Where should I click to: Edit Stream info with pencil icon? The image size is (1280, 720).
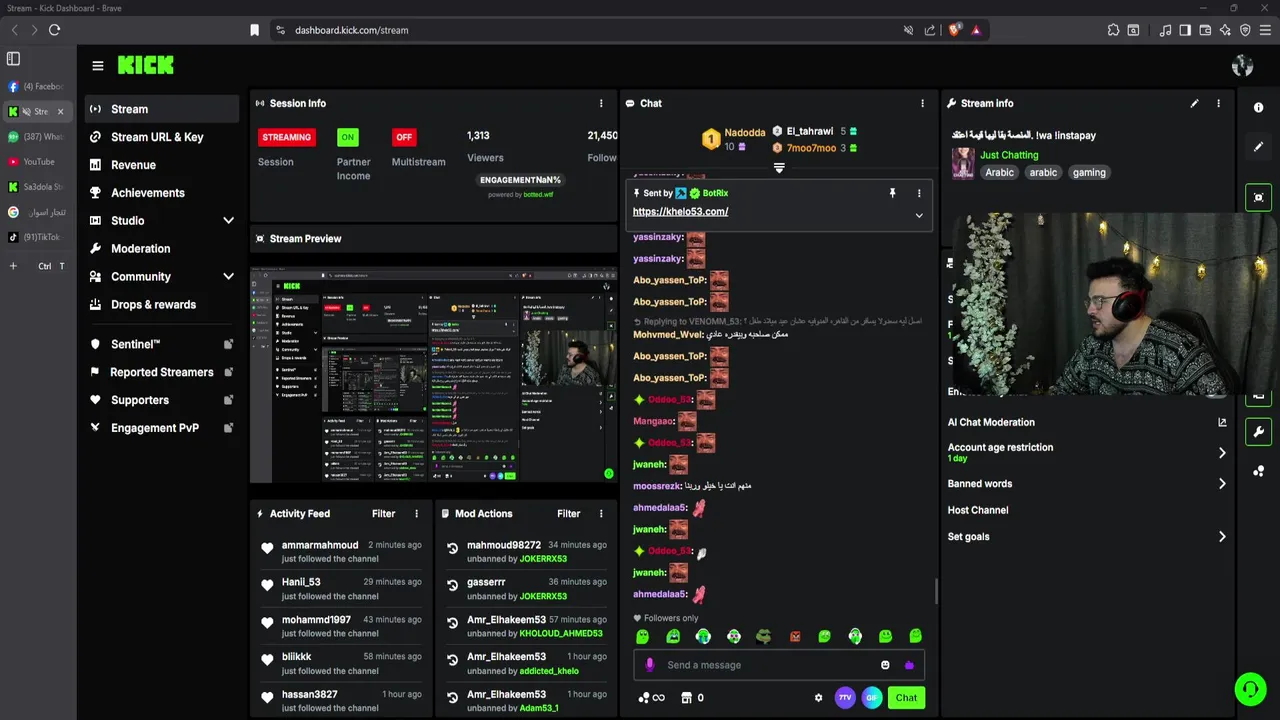click(x=1194, y=103)
